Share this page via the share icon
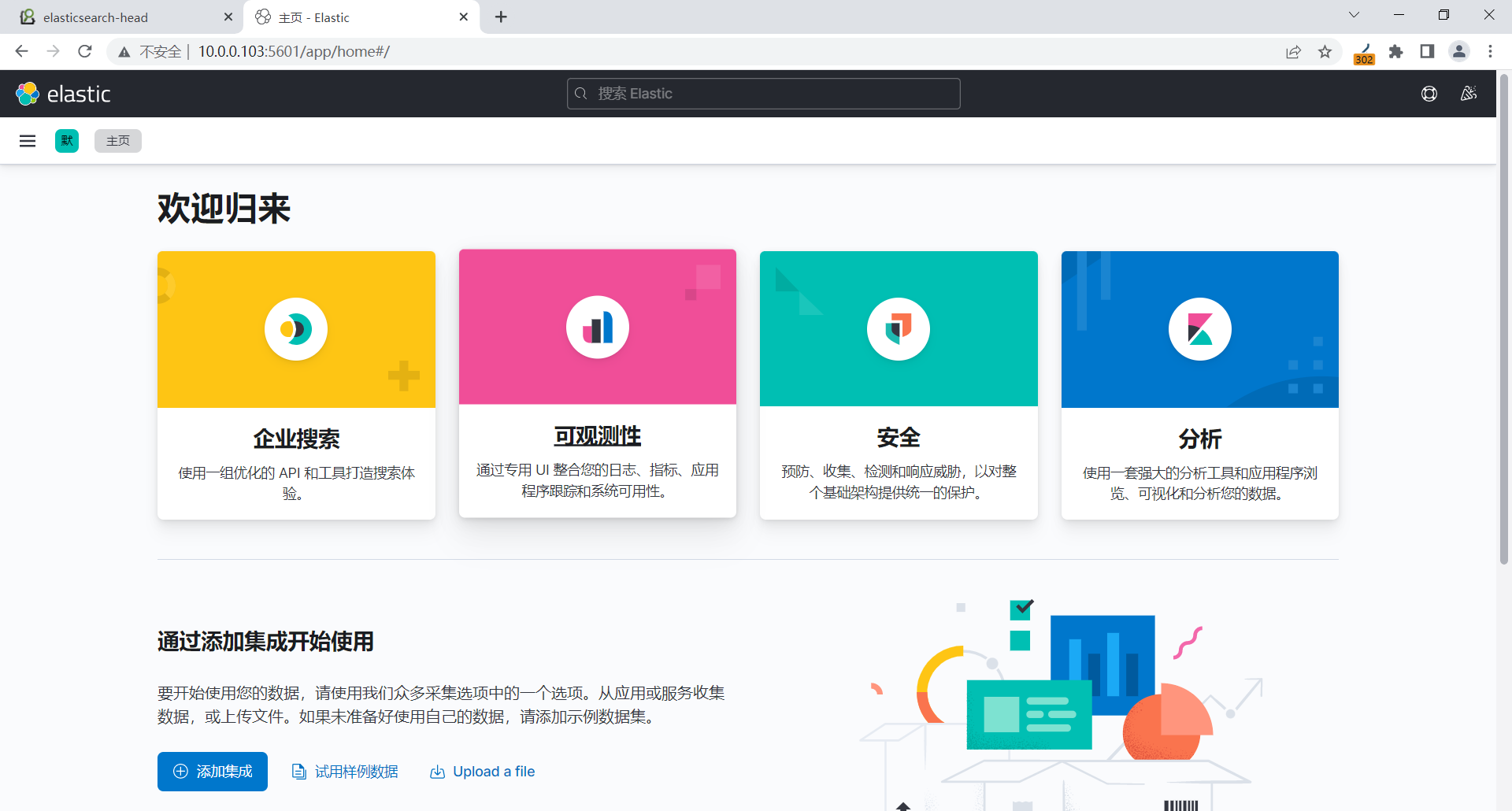The width and height of the screenshot is (1512, 811). 1294,51
